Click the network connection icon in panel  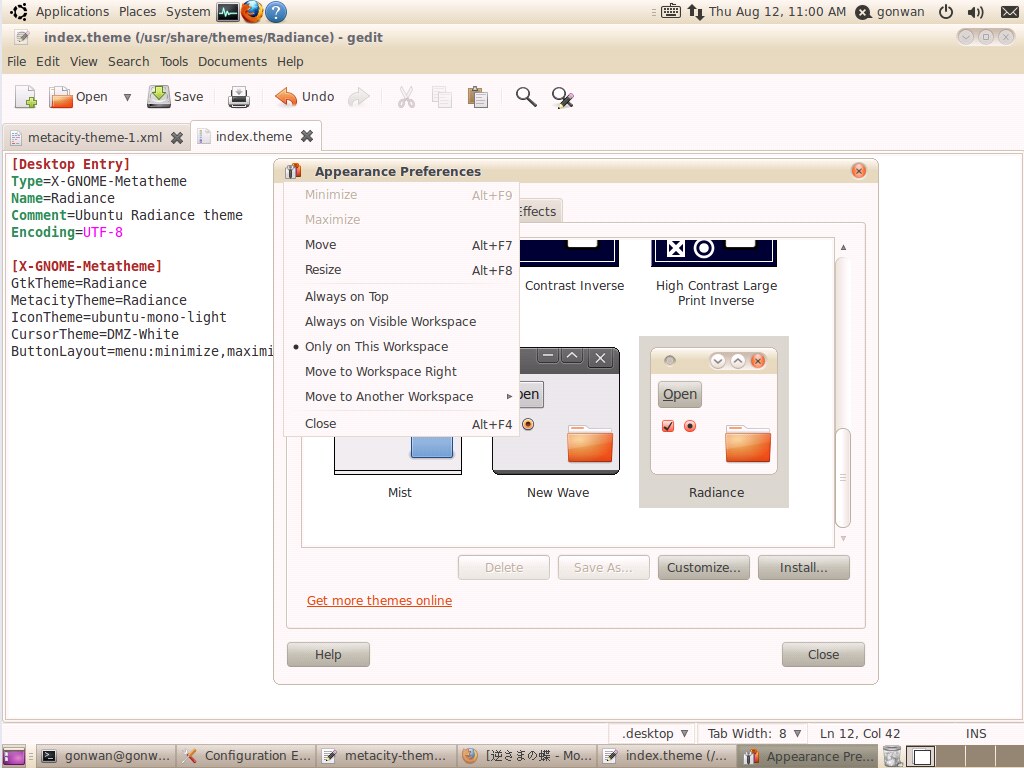coord(696,12)
